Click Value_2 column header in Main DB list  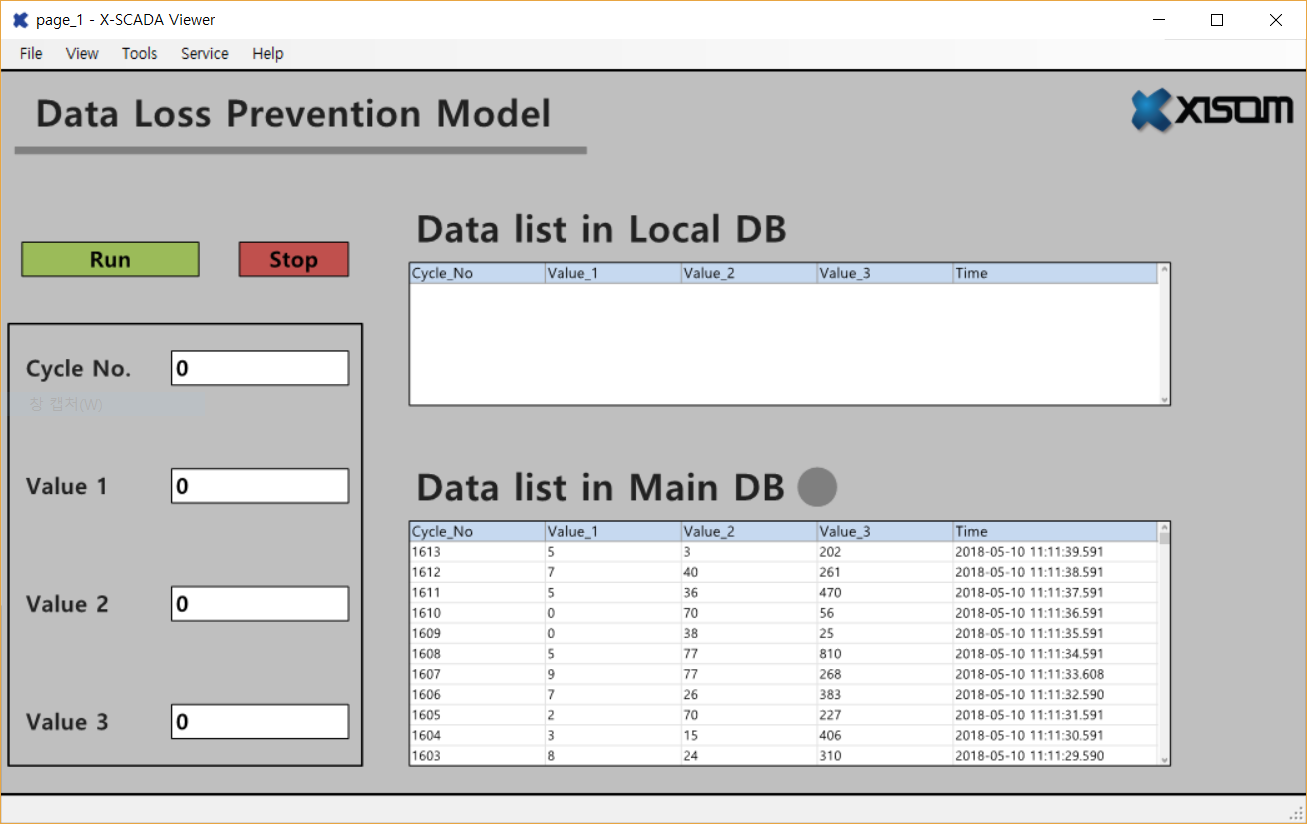pos(749,532)
